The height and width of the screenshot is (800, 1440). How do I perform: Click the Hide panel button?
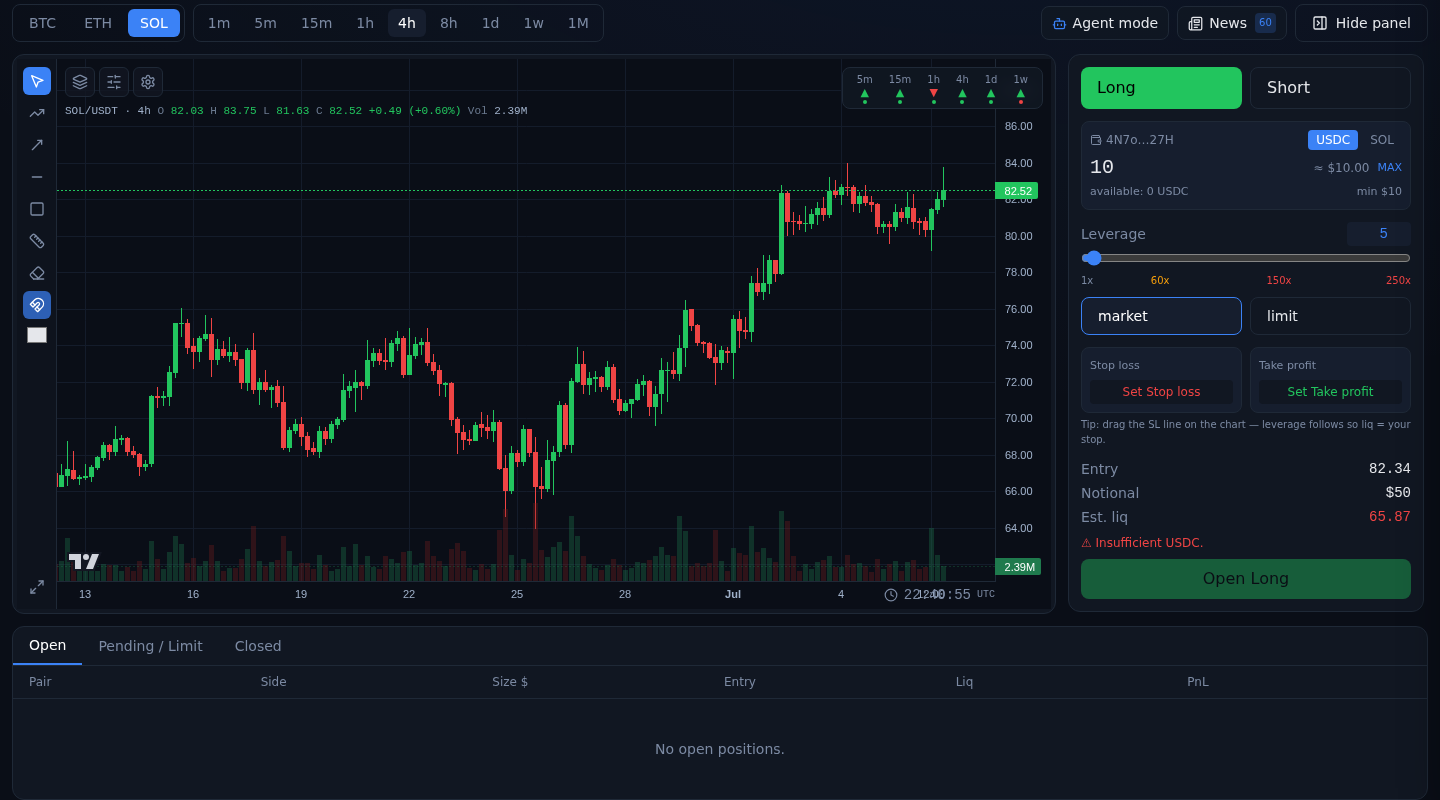[x=1361, y=23]
